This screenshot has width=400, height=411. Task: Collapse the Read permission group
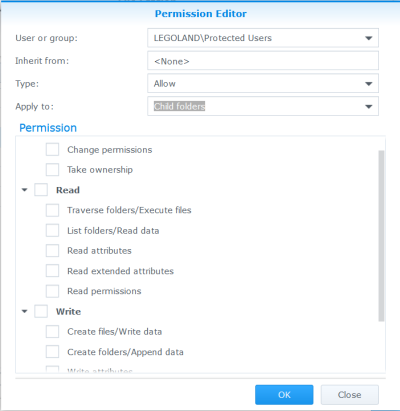tap(24, 190)
